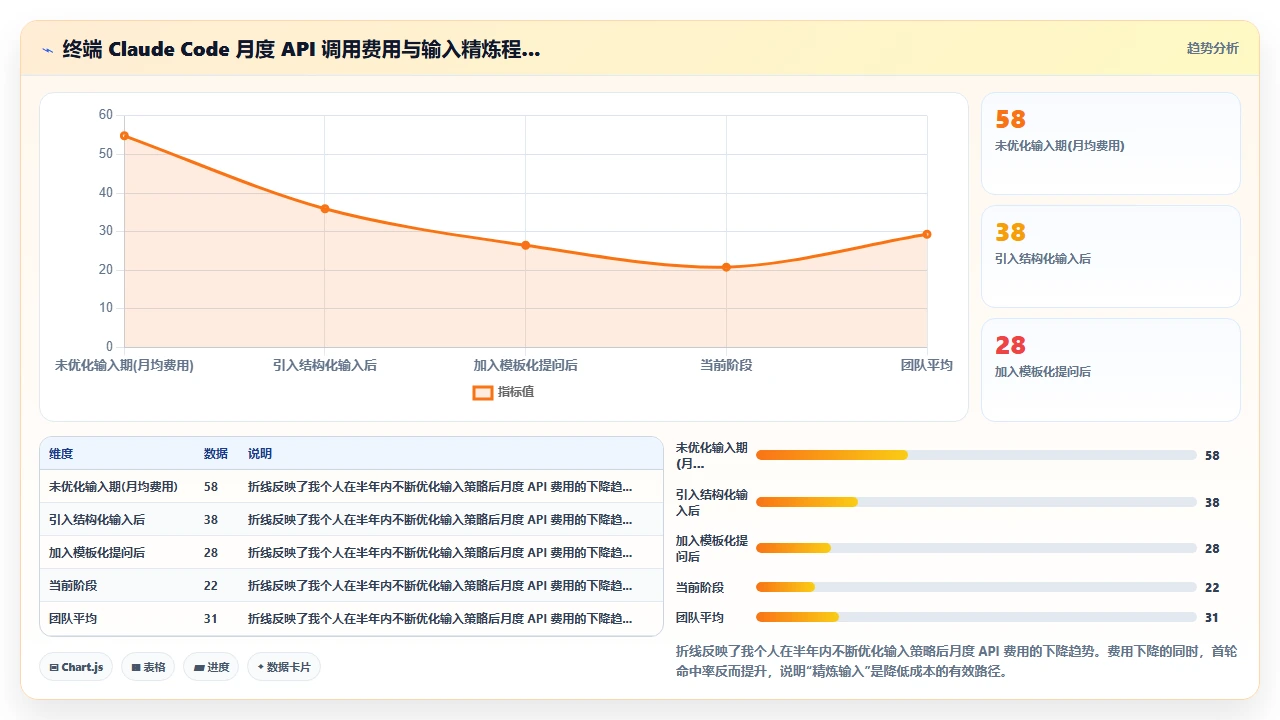Image resolution: width=1280 pixels, height=720 pixels.
Task: Click the value 22 beside the 当前阶段 progress bar
Action: [x=1212, y=588]
